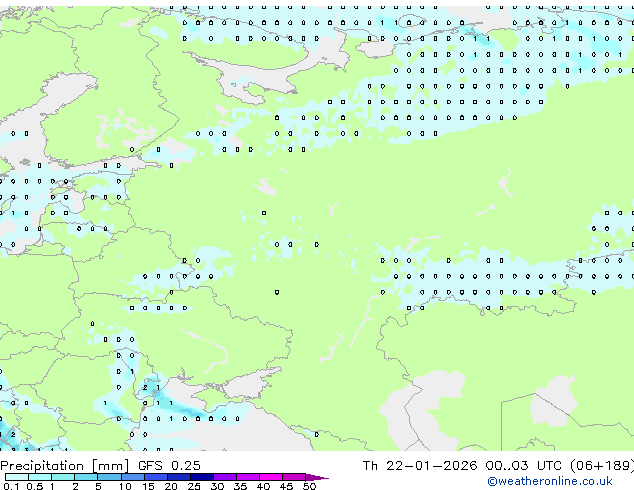The image size is (634, 490).
Task: Select the 5–10 mm legend color swatch
Action: tap(109, 477)
